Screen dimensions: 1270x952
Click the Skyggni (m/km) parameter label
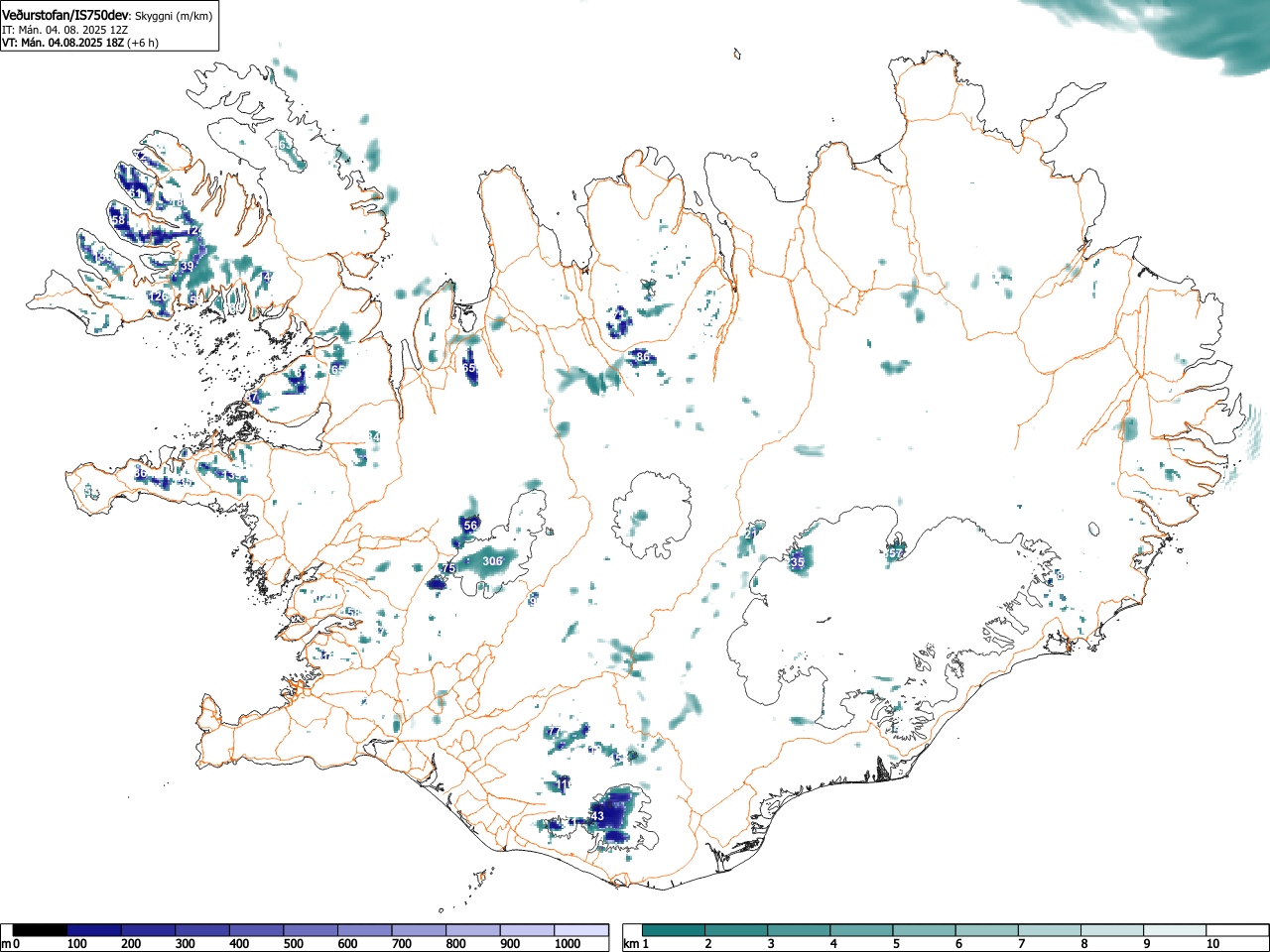(x=173, y=16)
